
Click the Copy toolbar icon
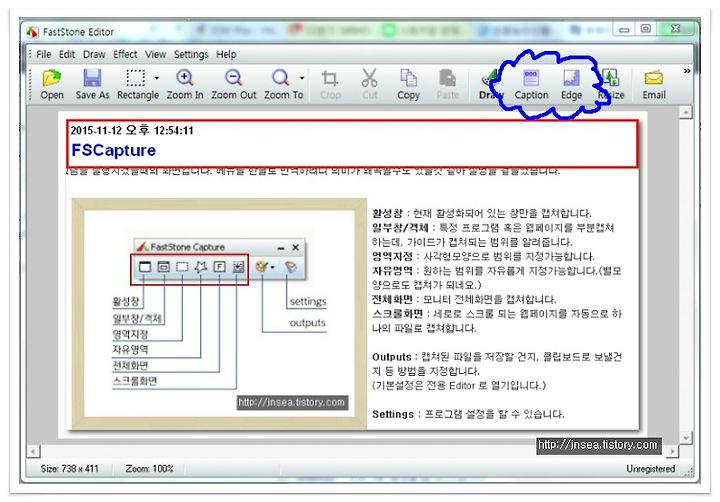[x=408, y=78]
